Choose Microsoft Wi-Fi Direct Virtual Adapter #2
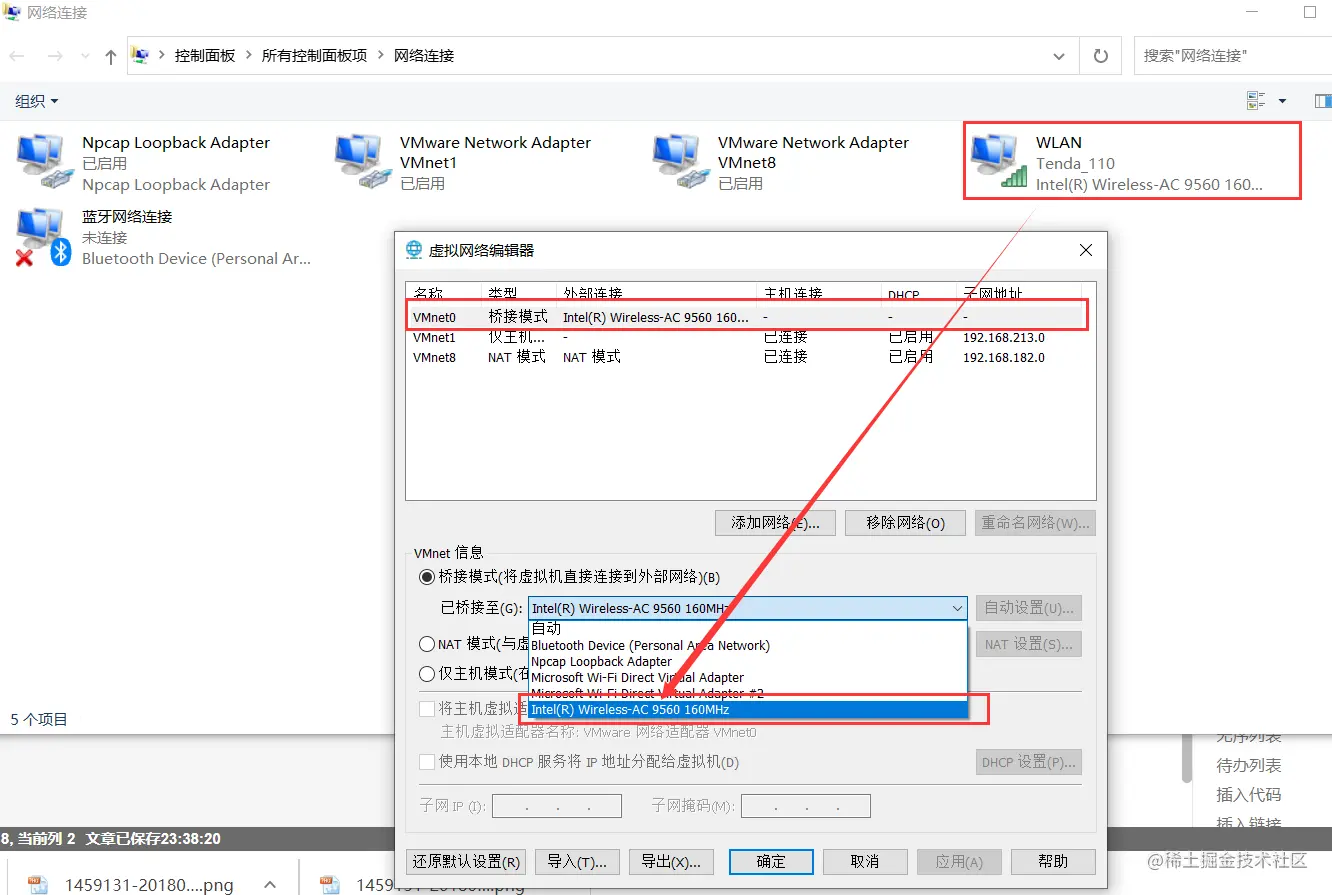 747,693
